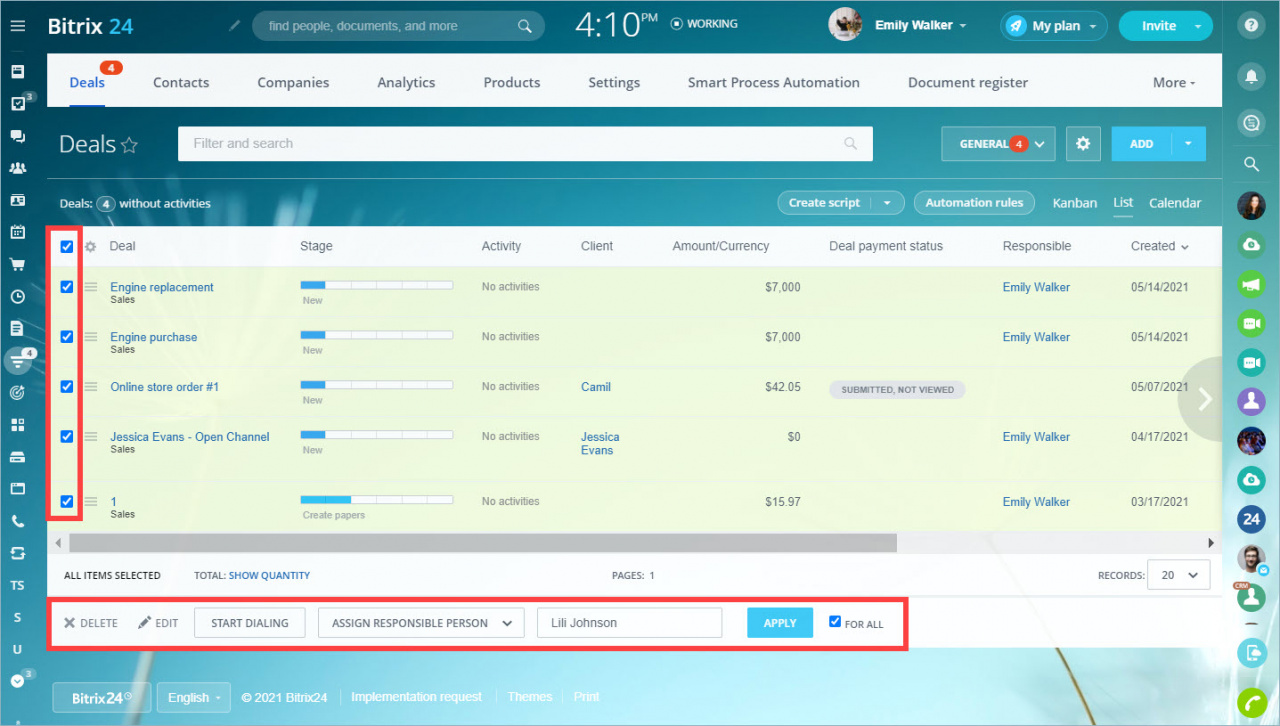Viewport: 1280px width, 726px height.
Task: Open row action menu for Engine replacement
Action: click(91, 287)
